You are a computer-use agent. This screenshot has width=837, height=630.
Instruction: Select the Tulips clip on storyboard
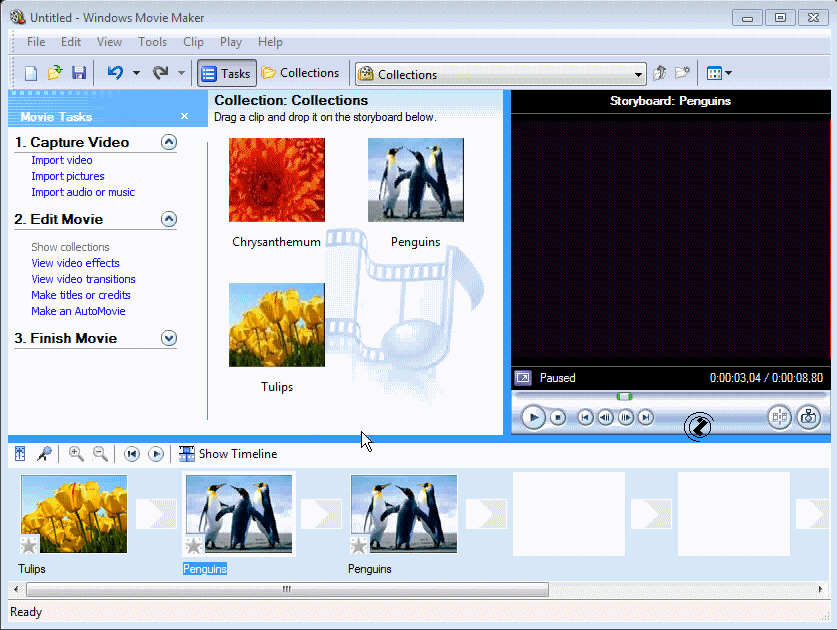(x=74, y=514)
